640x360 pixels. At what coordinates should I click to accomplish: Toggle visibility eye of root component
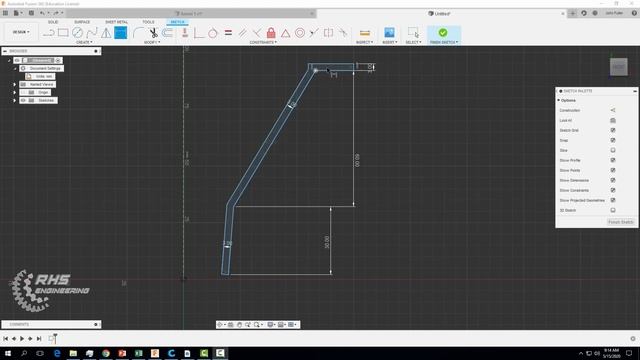click(x=17, y=60)
